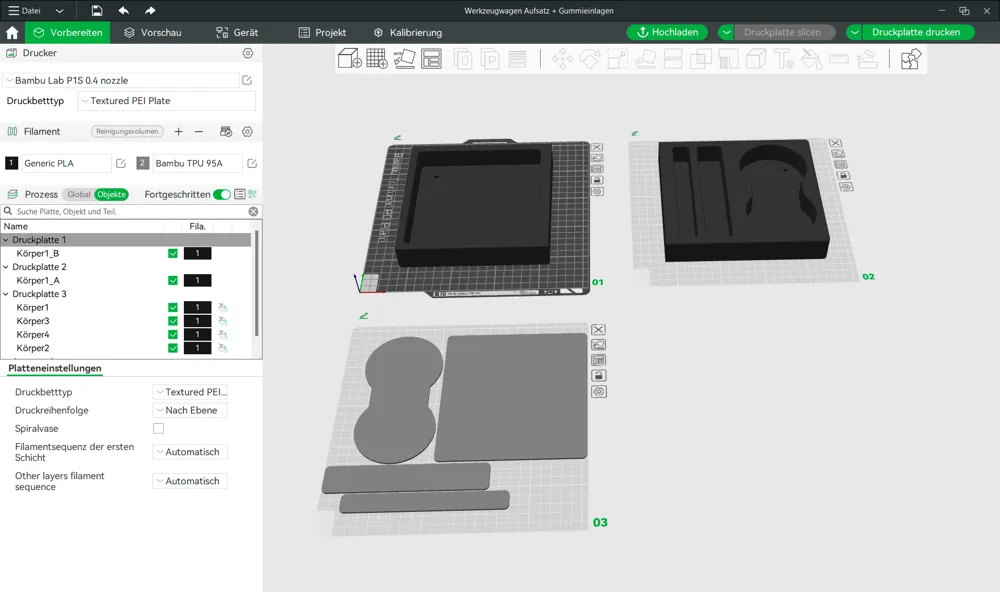Remove a filament with the minus icon
The width and height of the screenshot is (1000, 592).
[199, 131]
